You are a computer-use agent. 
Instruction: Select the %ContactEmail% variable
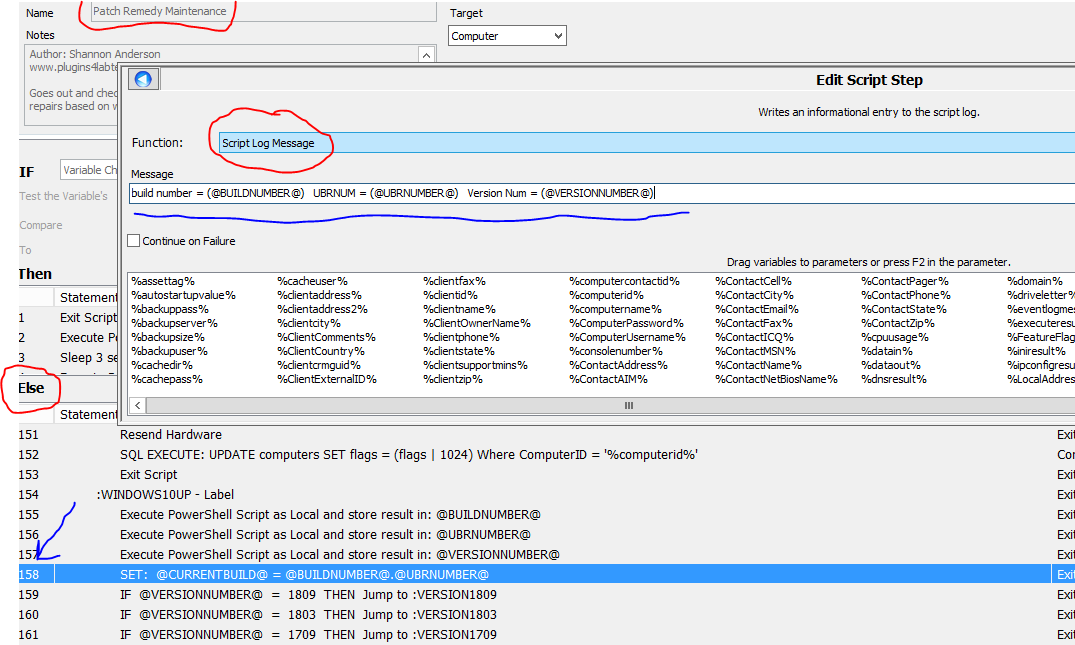point(756,309)
